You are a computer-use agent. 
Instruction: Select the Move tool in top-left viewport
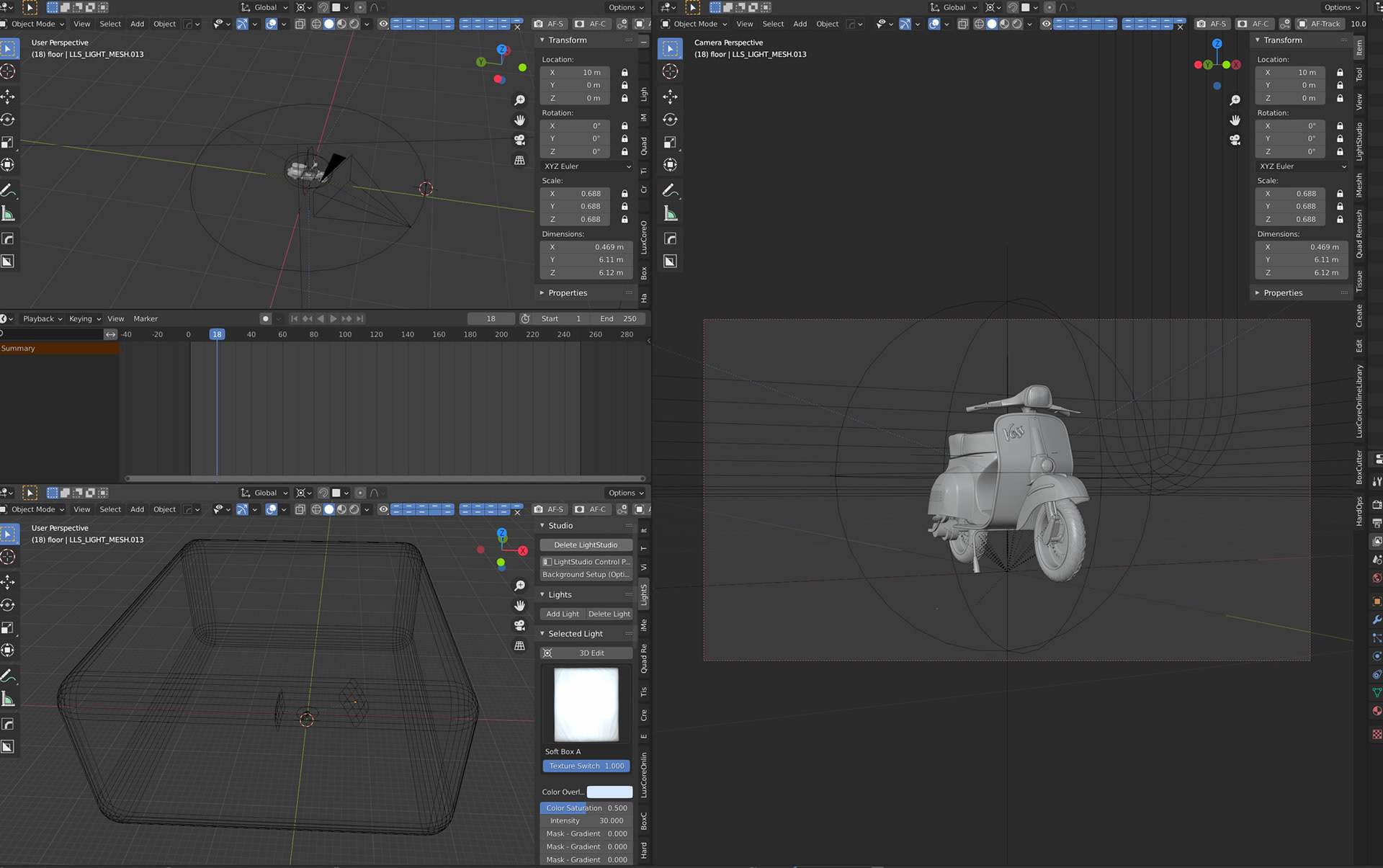pos(8,97)
